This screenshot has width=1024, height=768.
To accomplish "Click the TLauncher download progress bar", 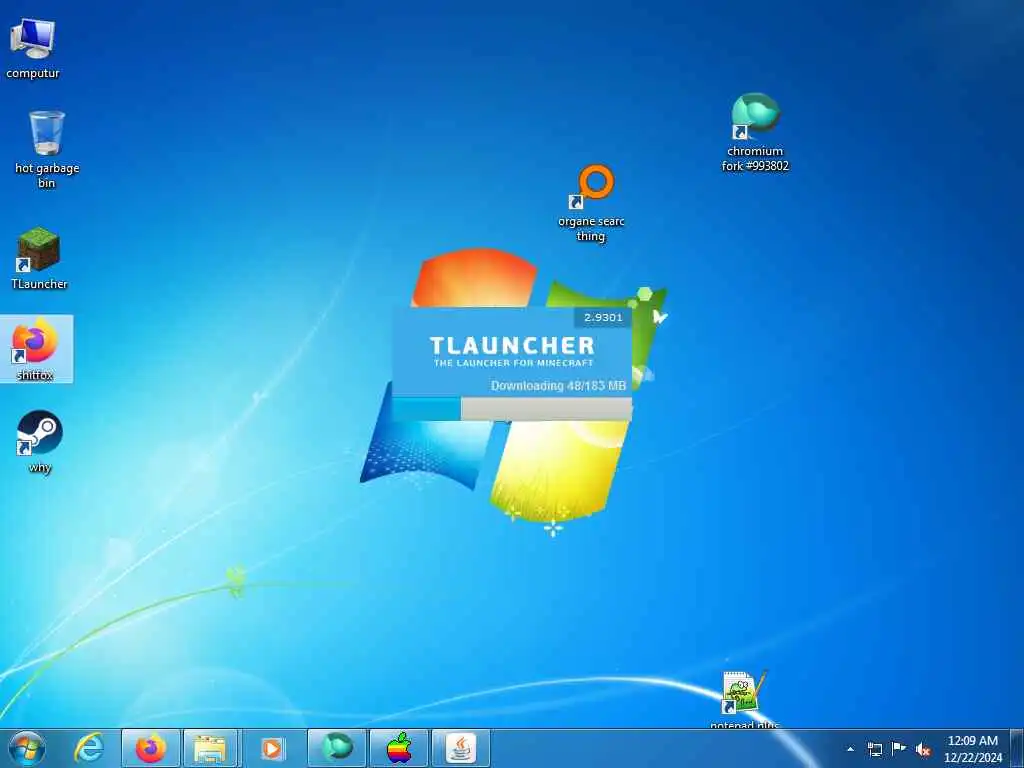I will [512, 409].
